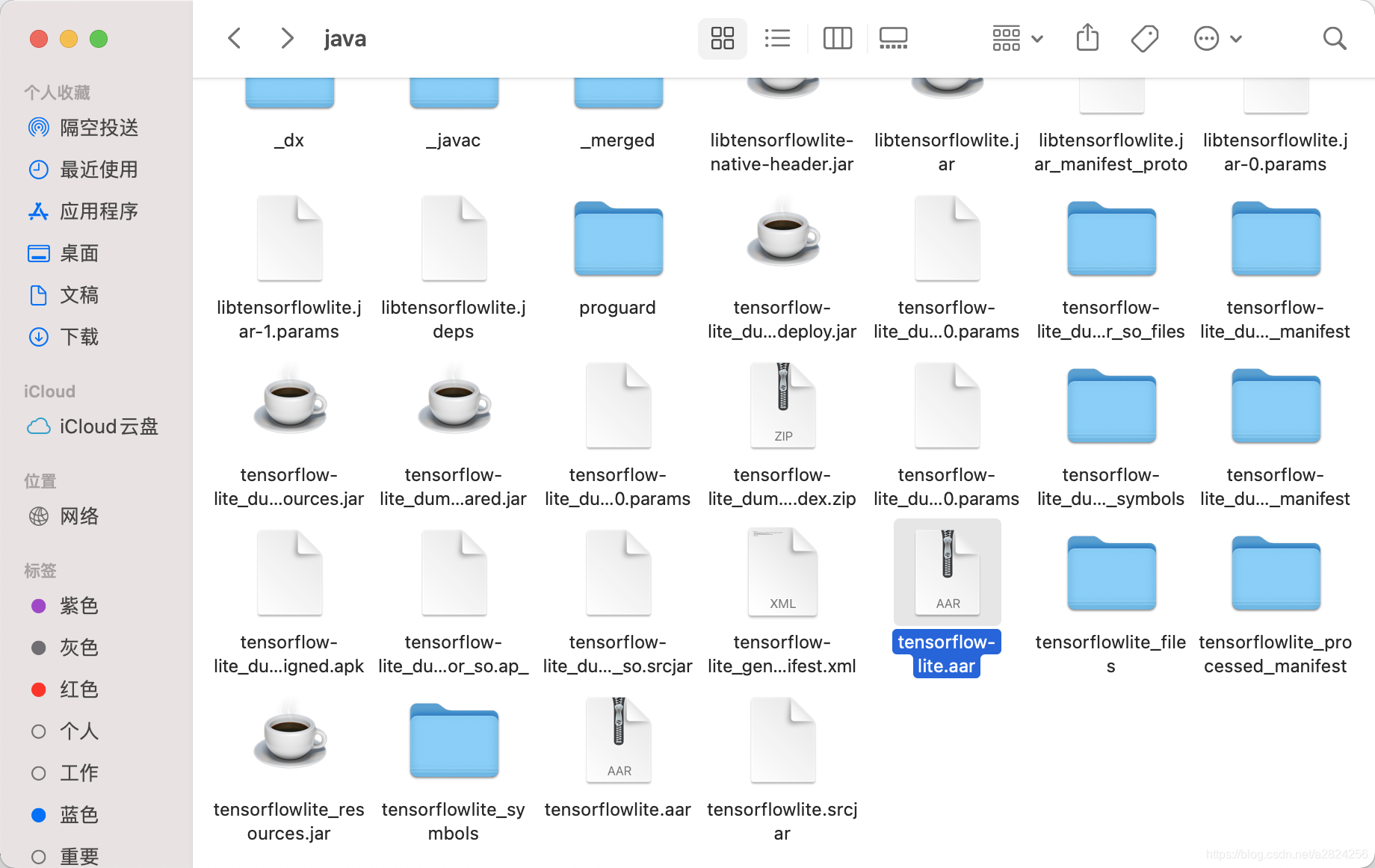Select libtensorflowlite.jar-1.params file icon
The height and width of the screenshot is (868, 1375).
289,238
